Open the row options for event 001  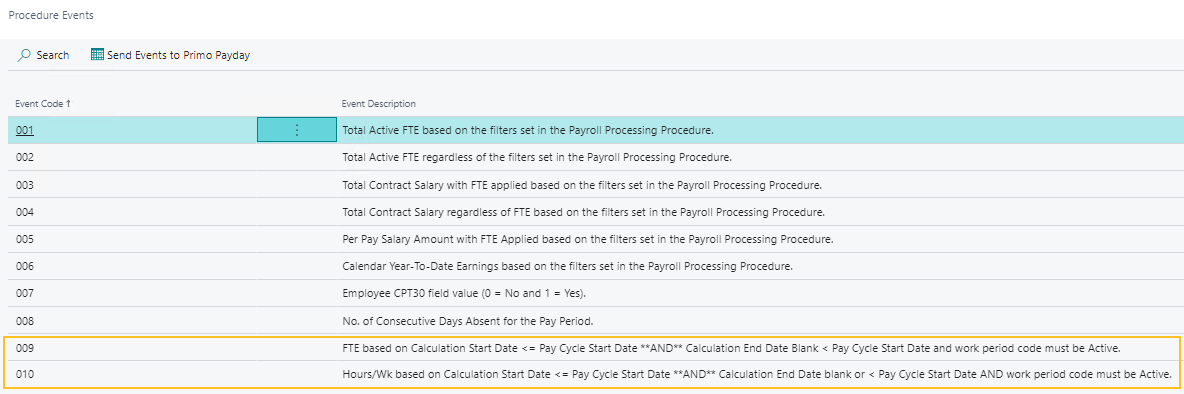coord(297,131)
